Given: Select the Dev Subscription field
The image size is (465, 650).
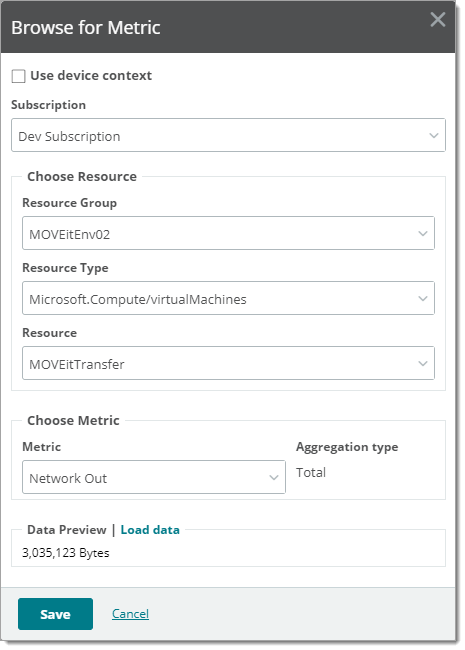Looking at the screenshot, I should click(228, 135).
